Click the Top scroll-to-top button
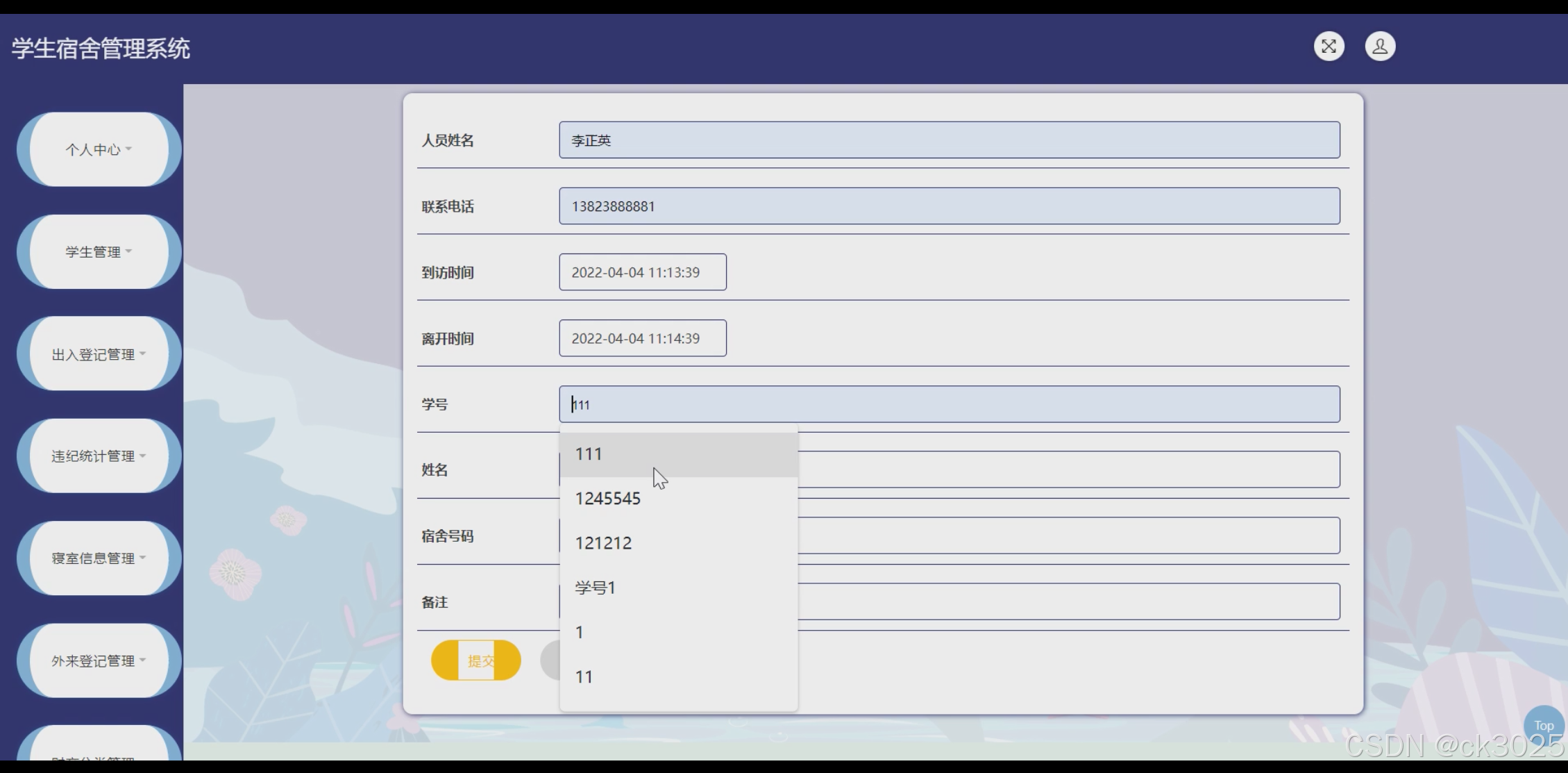 (1543, 725)
